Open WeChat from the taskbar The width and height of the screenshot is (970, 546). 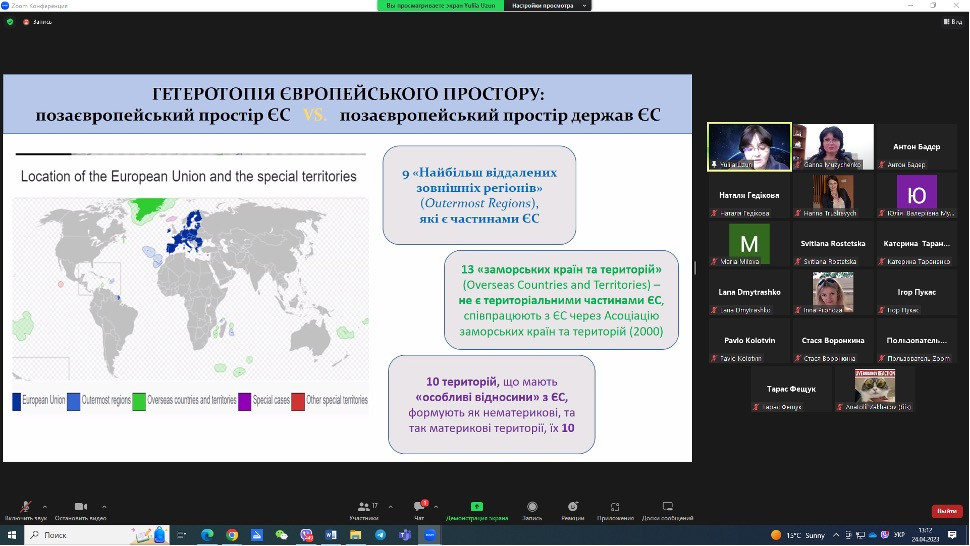pyautogui.click(x=281, y=535)
